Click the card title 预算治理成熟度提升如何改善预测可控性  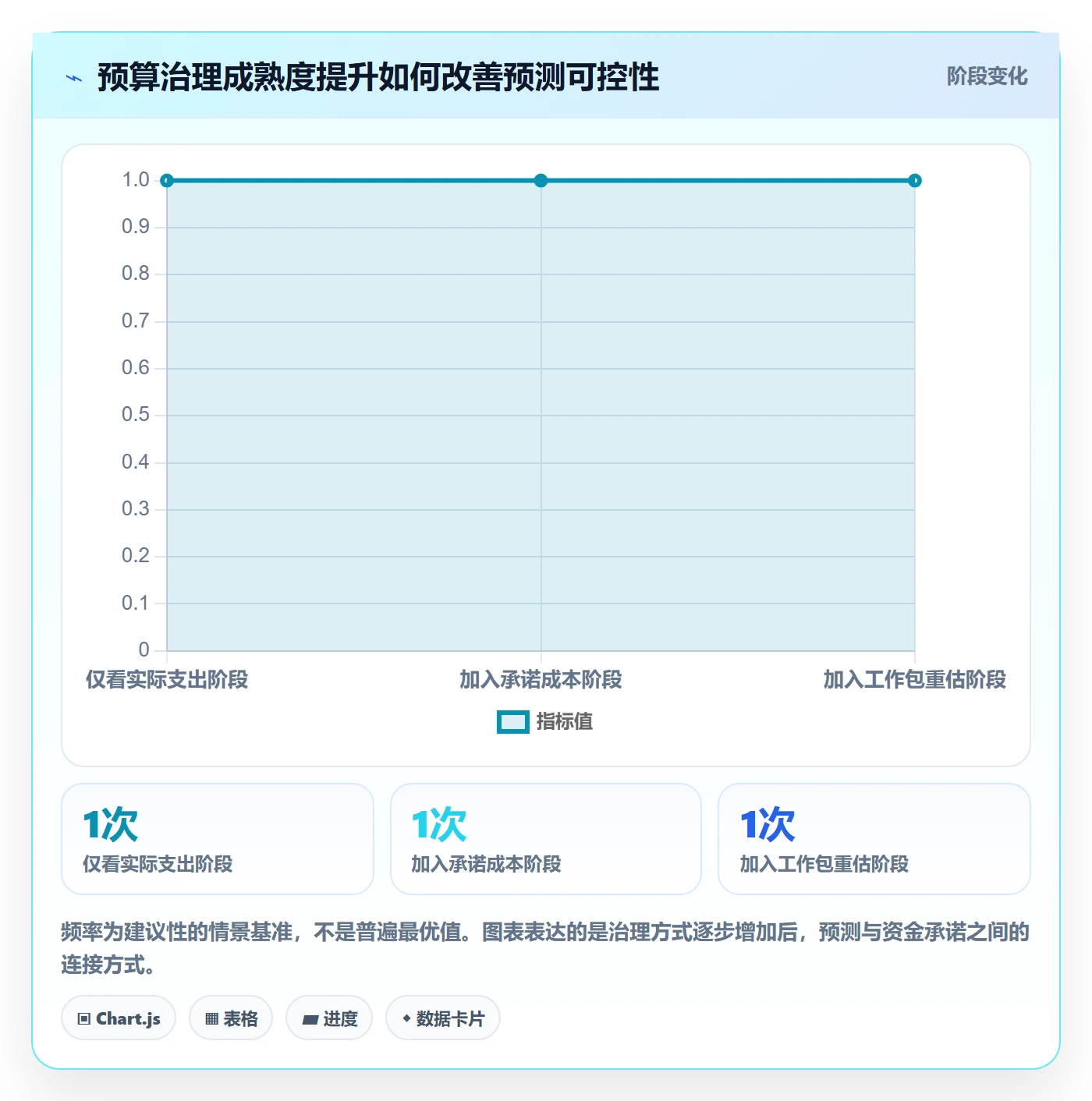pos(378,78)
